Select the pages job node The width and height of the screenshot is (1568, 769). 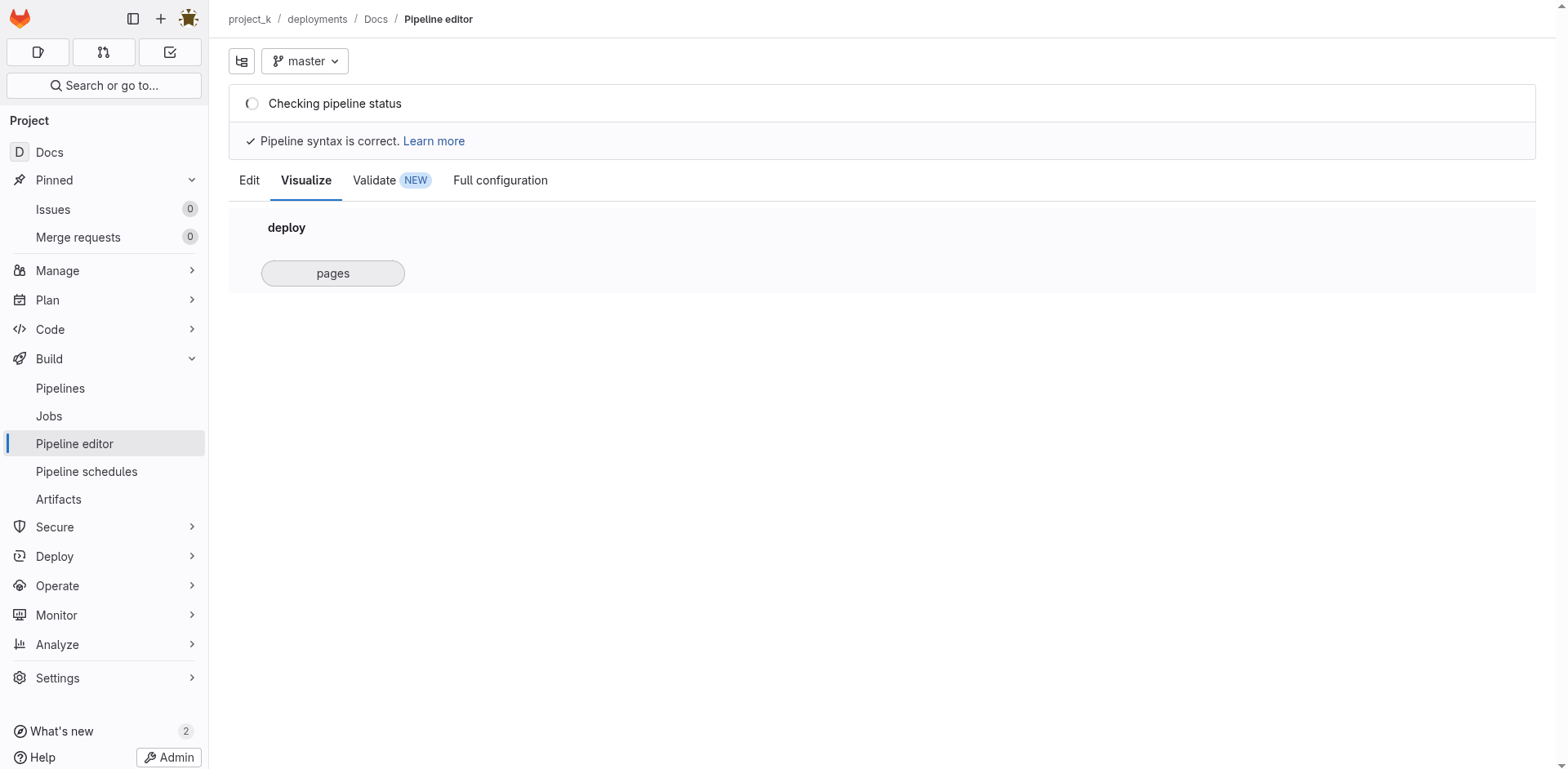[332, 273]
